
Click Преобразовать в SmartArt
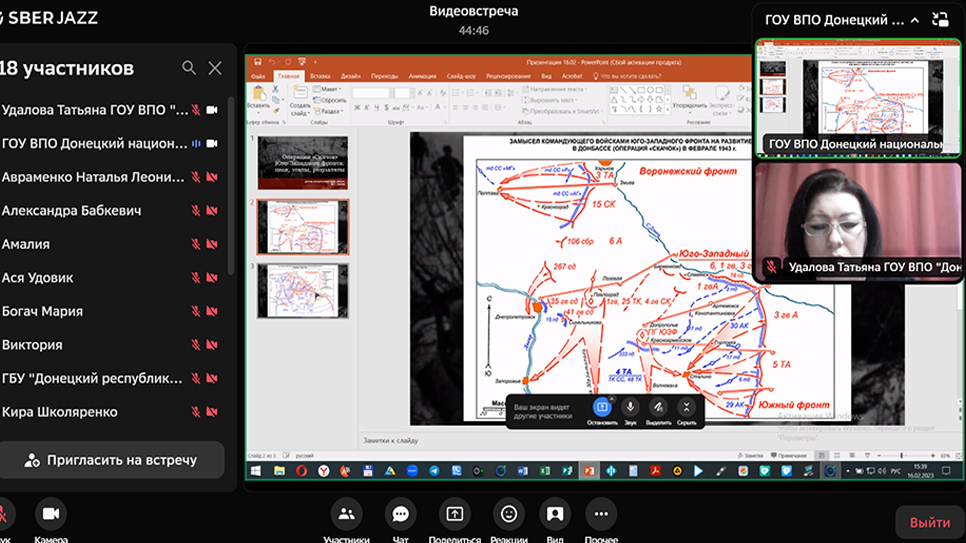tap(562, 112)
